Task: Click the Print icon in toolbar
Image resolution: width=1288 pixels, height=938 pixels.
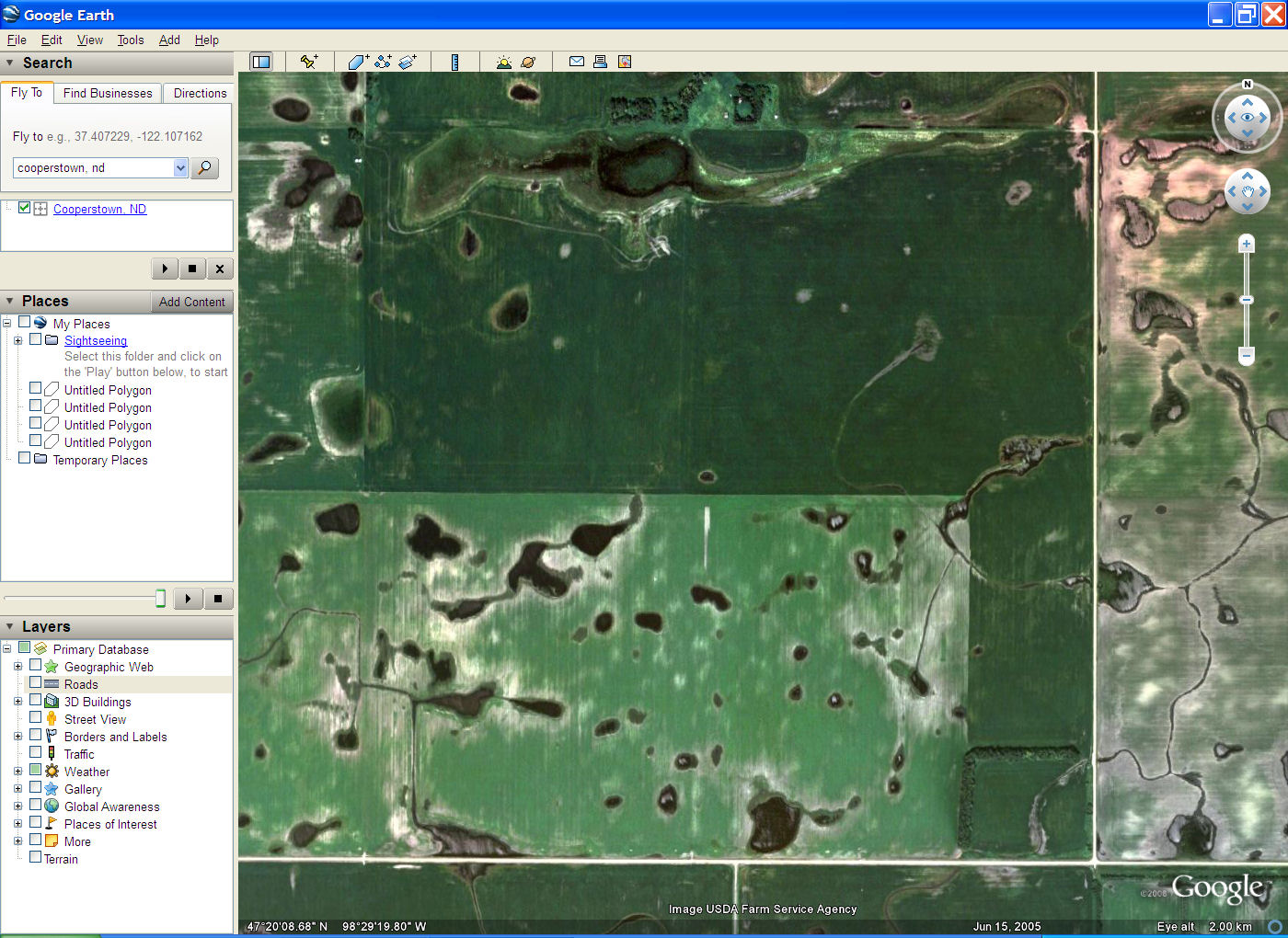Action: [x=600, y=62]
